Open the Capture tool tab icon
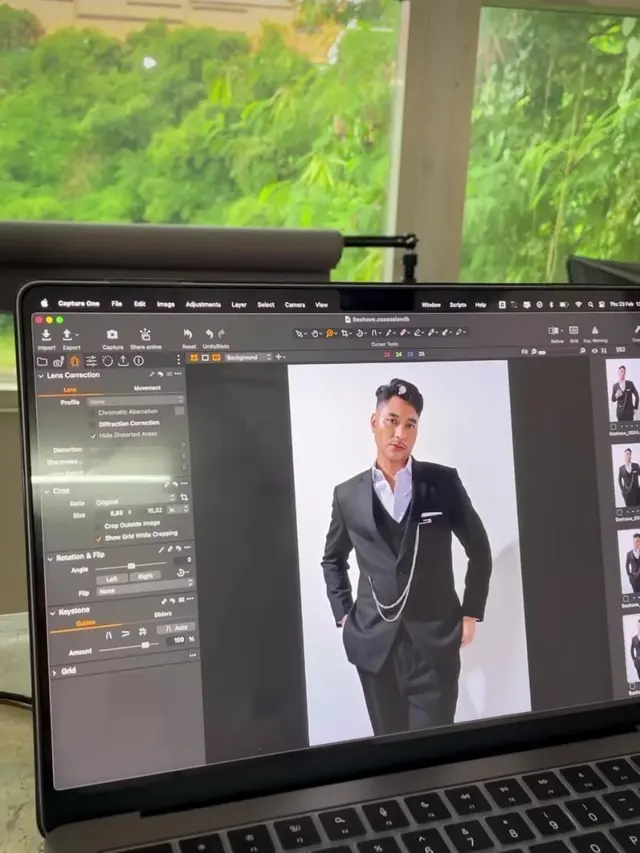 click(58, 361)
